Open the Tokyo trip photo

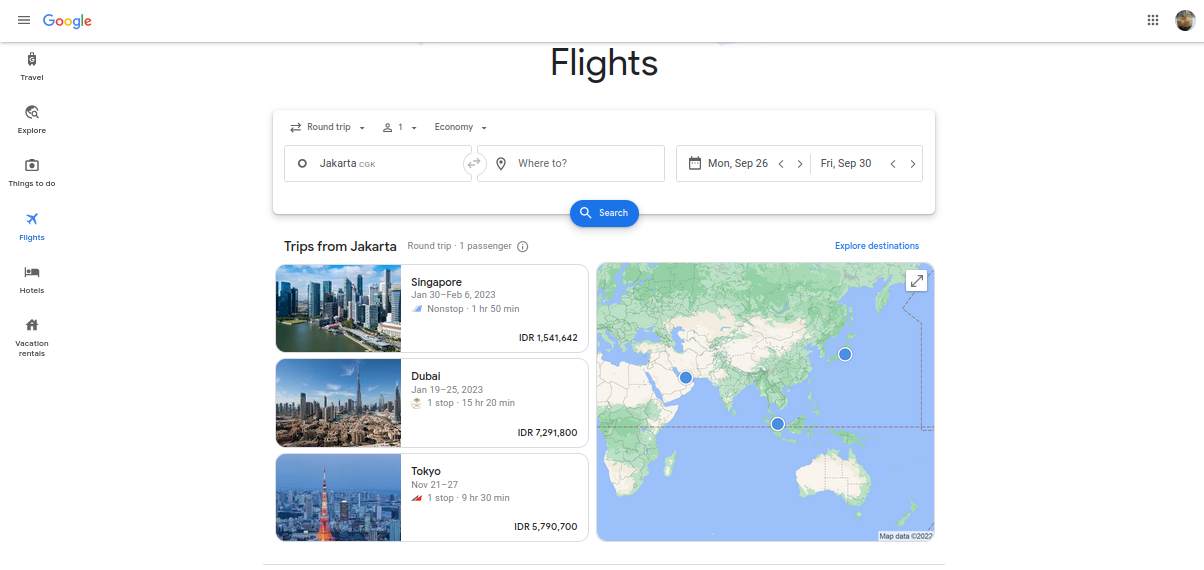click(x=338, y=497)
